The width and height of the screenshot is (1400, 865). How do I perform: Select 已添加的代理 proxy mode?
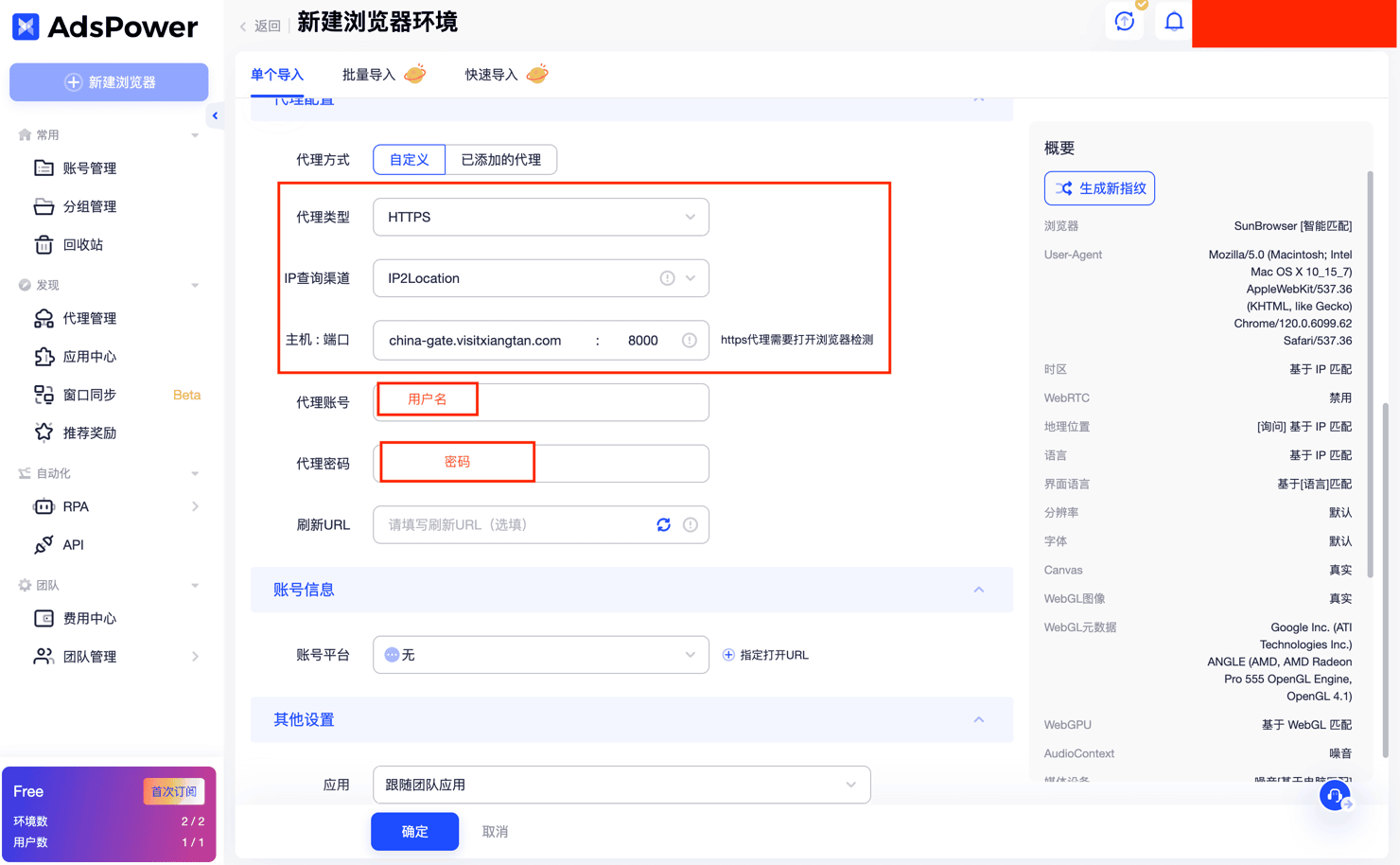click(x=500, y=159)
